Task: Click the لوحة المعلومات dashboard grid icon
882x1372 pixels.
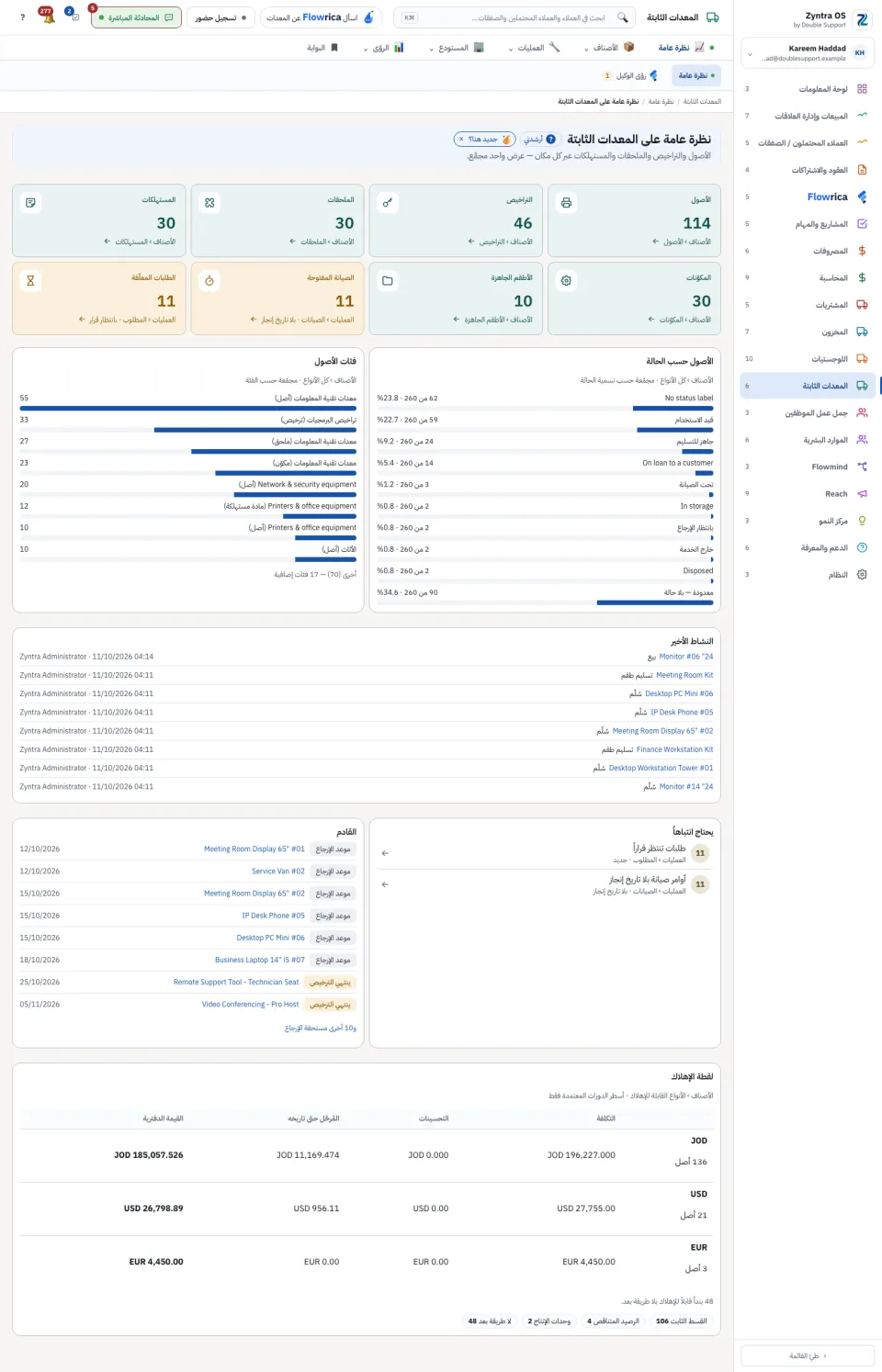Action: click(862, 89)
